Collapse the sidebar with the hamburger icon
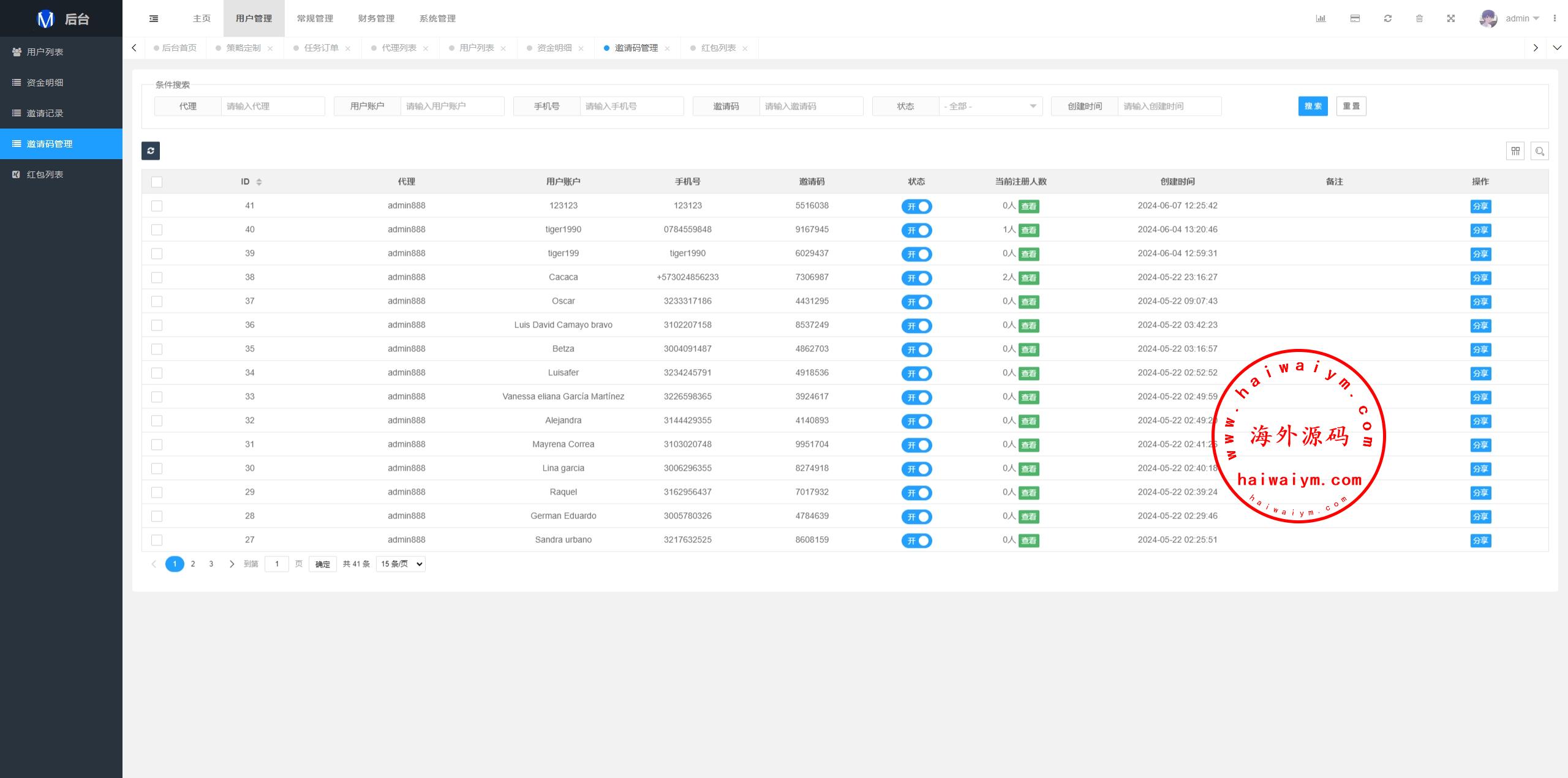 pos(154,18)
